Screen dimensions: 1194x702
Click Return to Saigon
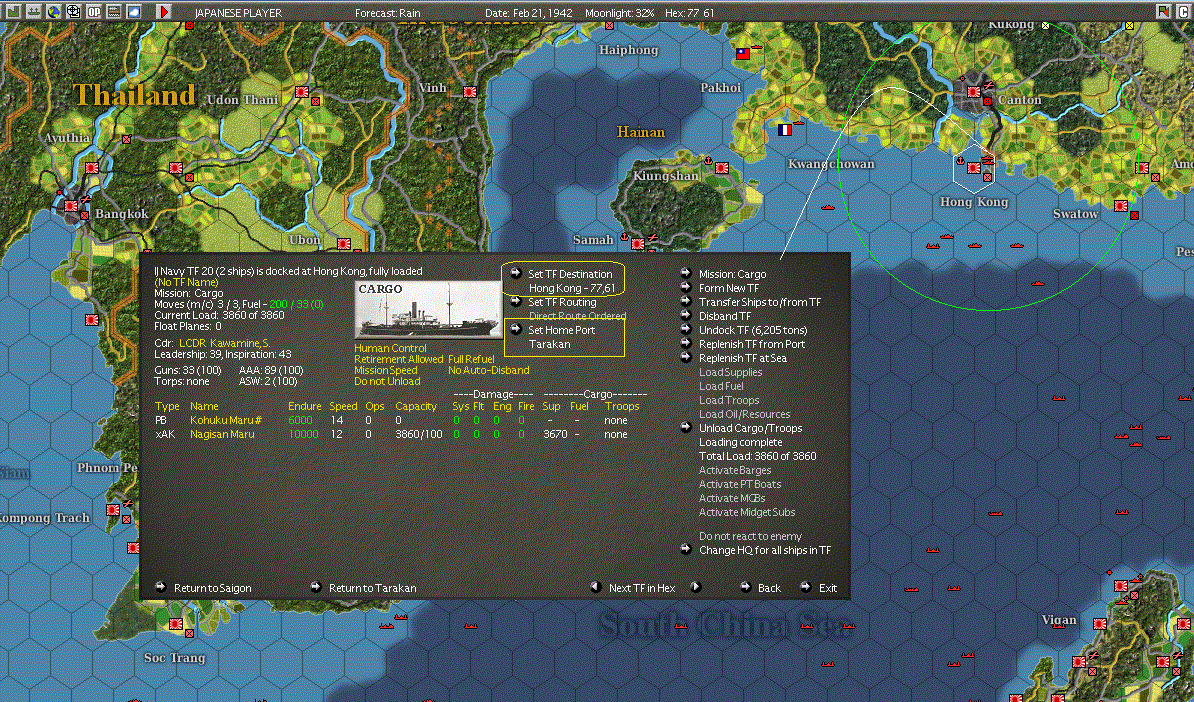click(x=212, y=588)
